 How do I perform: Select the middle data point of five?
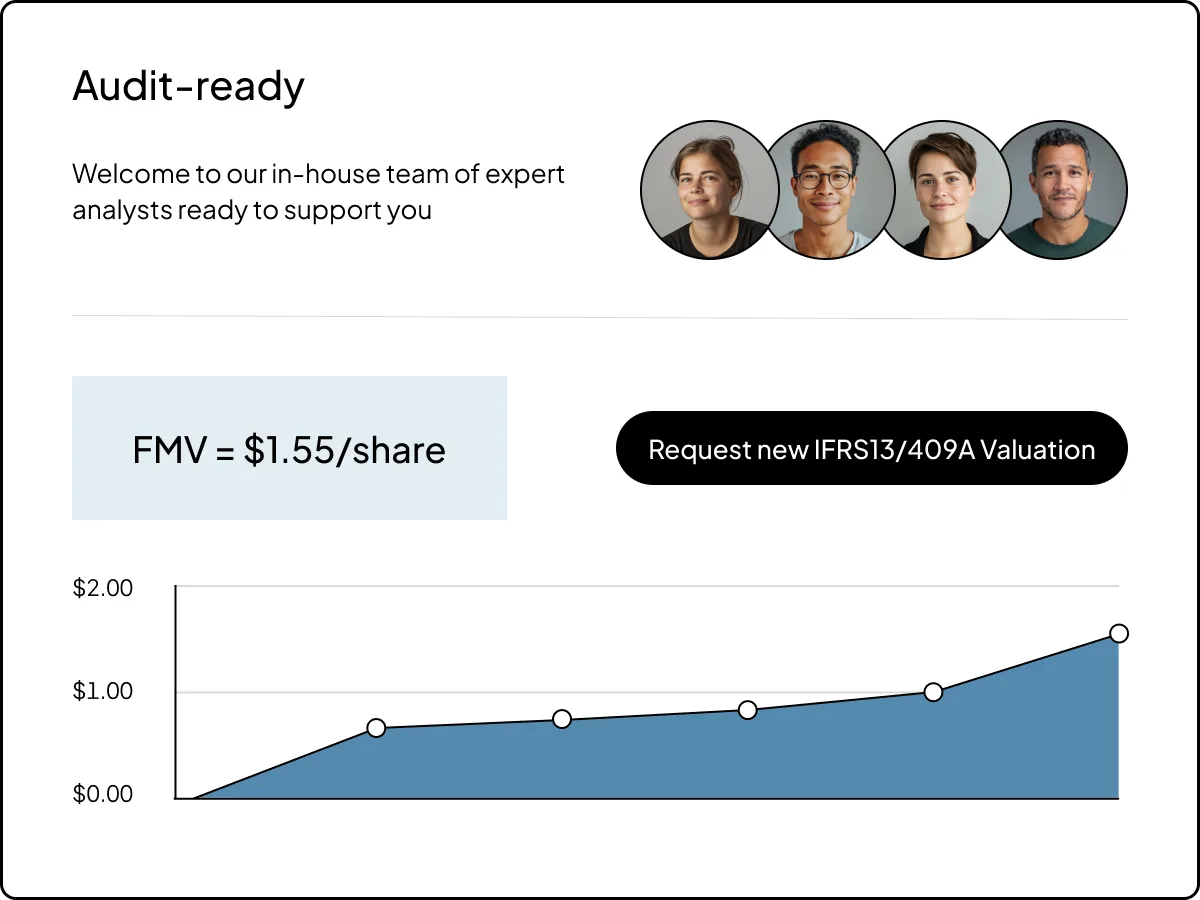748,710
